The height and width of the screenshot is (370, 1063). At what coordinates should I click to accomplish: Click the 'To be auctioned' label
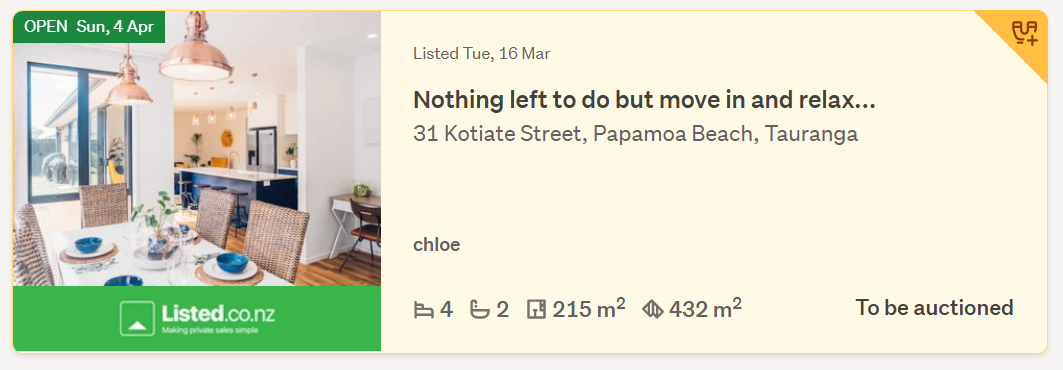tap(934, 308)
